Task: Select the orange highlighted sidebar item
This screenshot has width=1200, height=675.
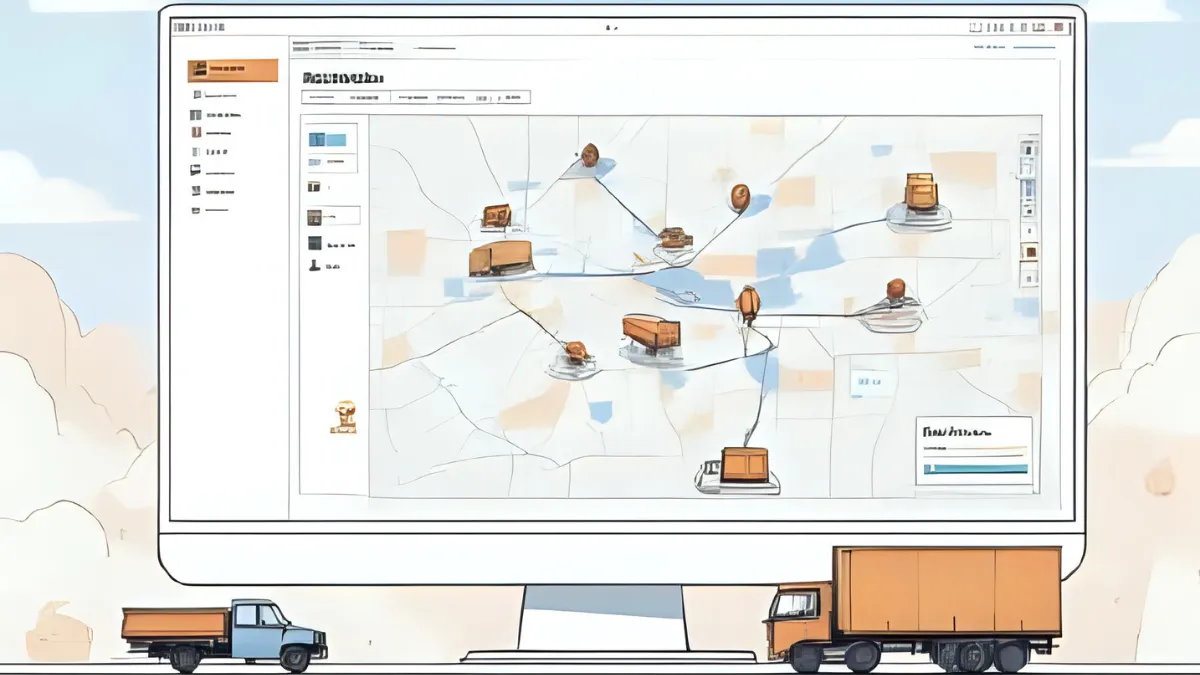Action: tap(233, 70)
